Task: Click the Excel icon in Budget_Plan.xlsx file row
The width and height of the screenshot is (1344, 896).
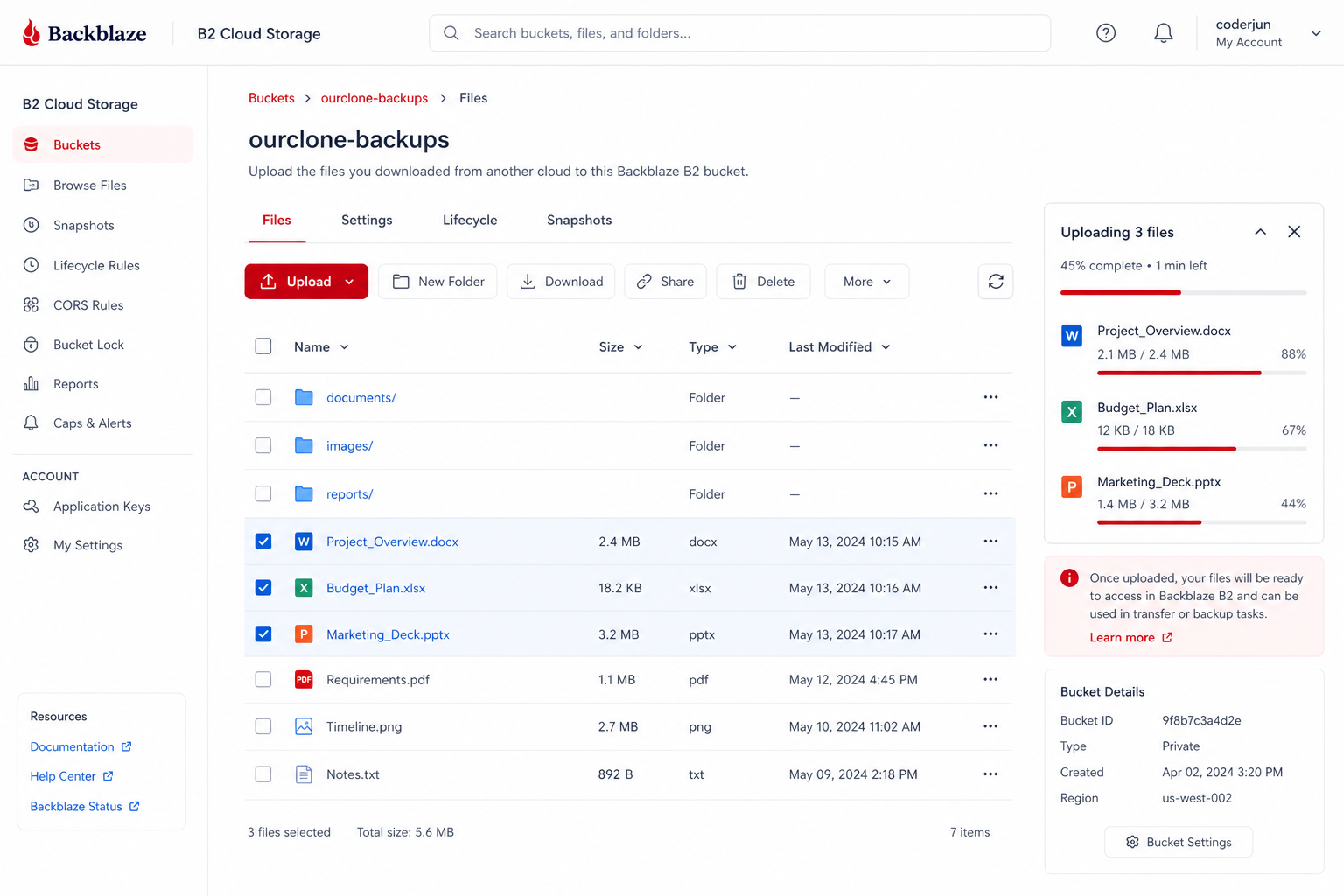Action: (304, 588)
